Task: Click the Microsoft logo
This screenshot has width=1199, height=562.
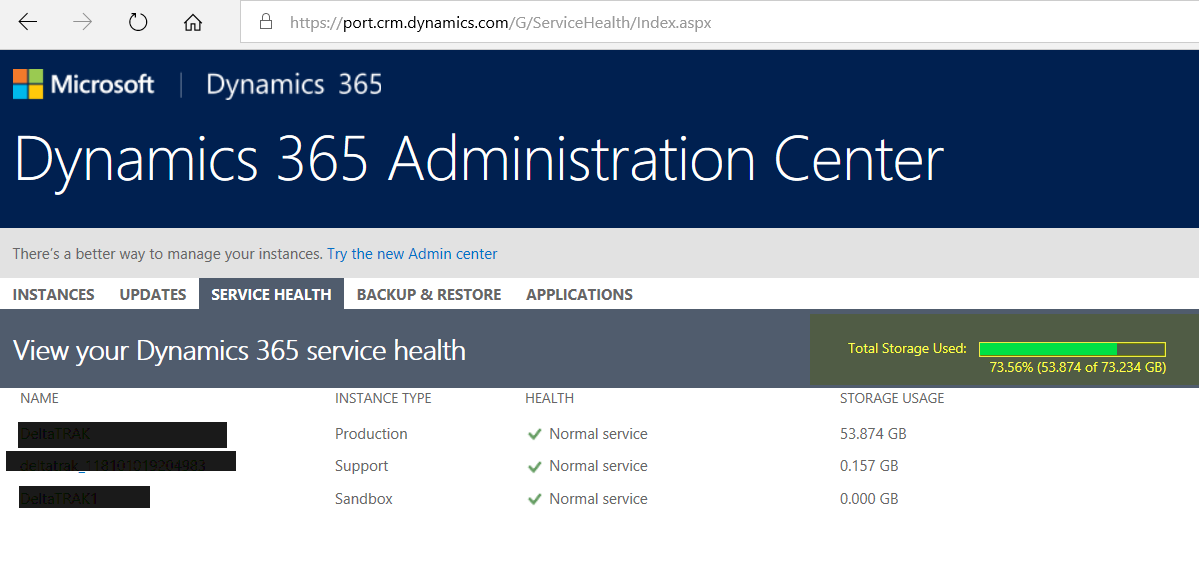Action: [83, 84]
